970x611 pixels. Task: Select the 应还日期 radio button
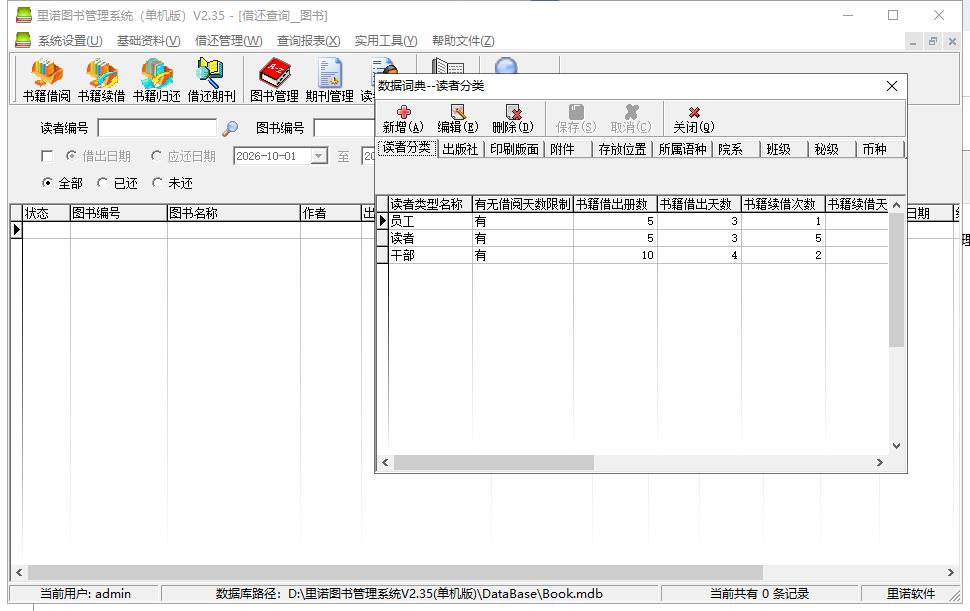pyautogui.click(x=157, y=156)
